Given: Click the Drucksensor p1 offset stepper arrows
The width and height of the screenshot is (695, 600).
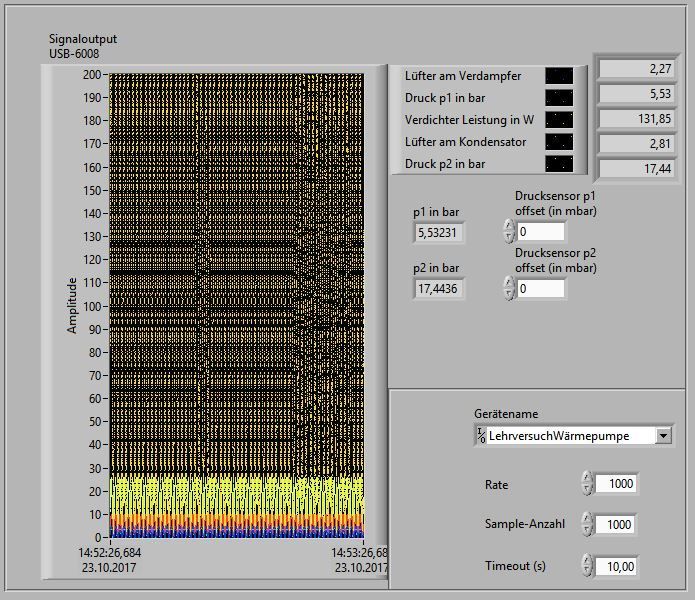Looking at the screenshot, I should click(509, 232).
